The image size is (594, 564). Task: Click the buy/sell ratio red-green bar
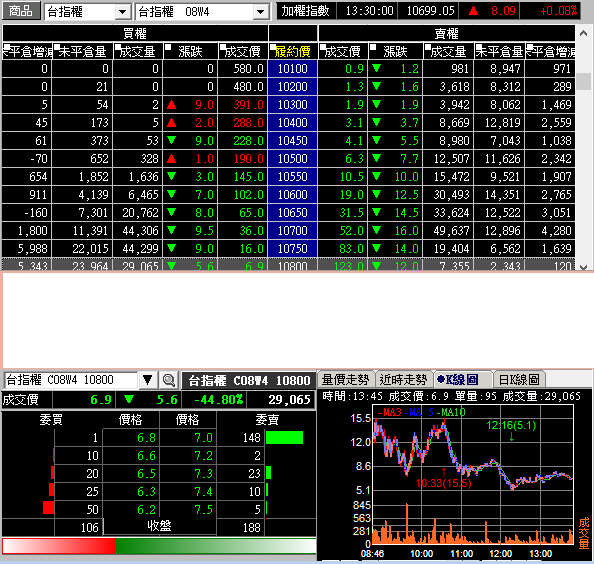pyautogui.click(x=159, y=546)
